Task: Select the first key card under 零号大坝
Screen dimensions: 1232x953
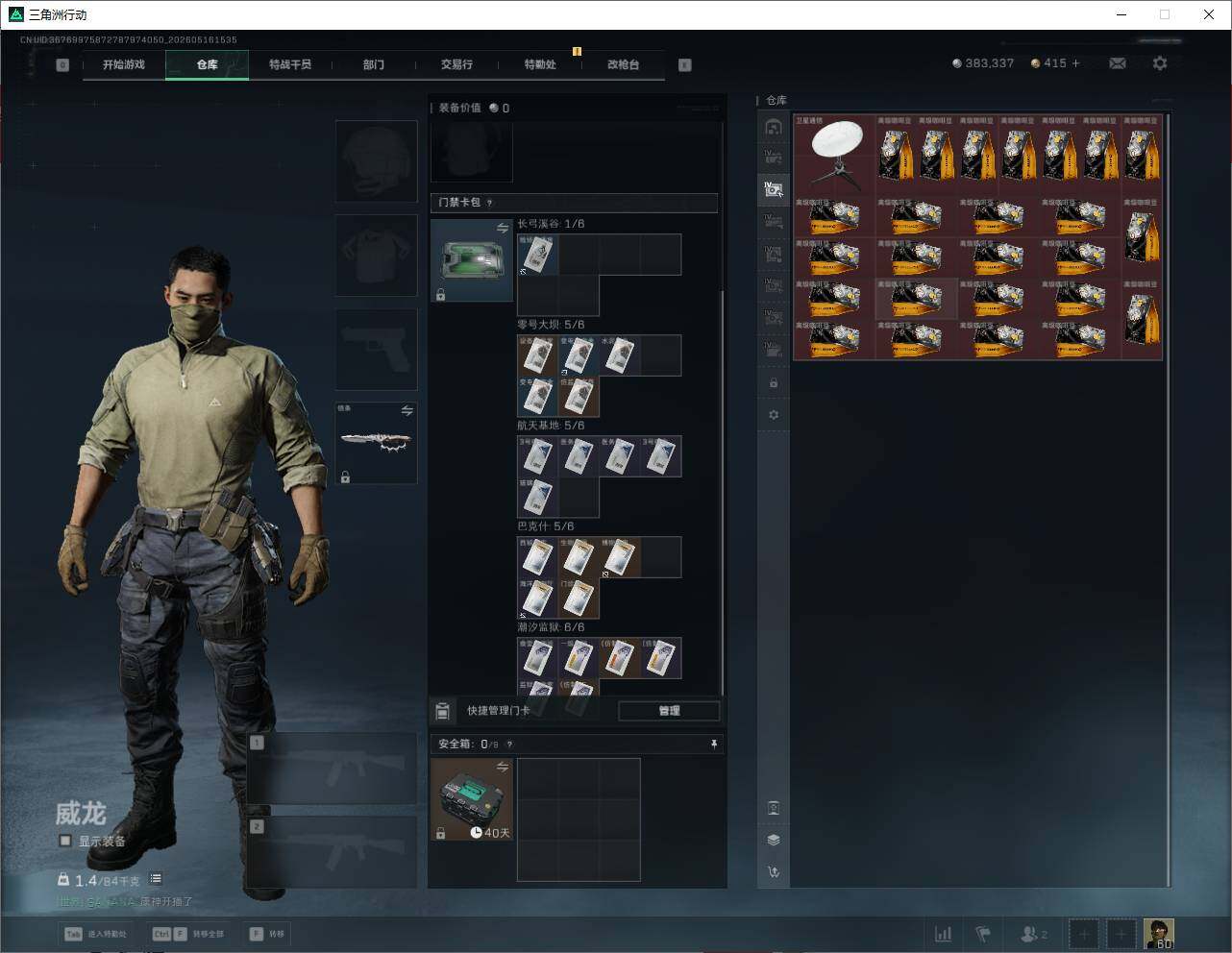Action: (x=538, y=355)
